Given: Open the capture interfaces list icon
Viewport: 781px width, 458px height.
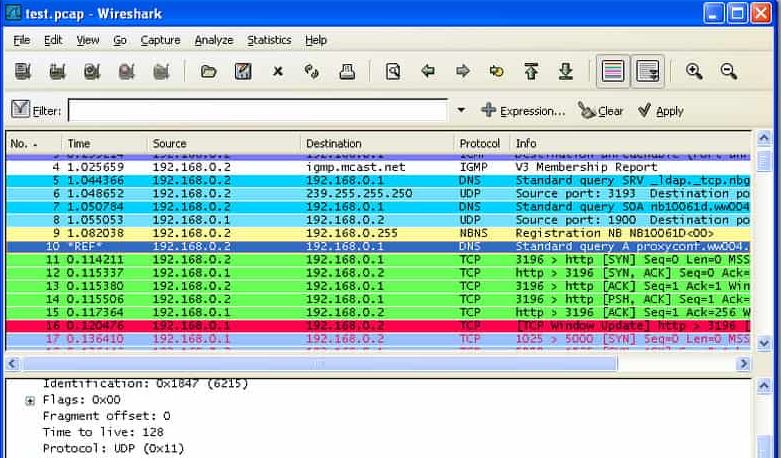Looking at the screenshot, I should [23, 72].
